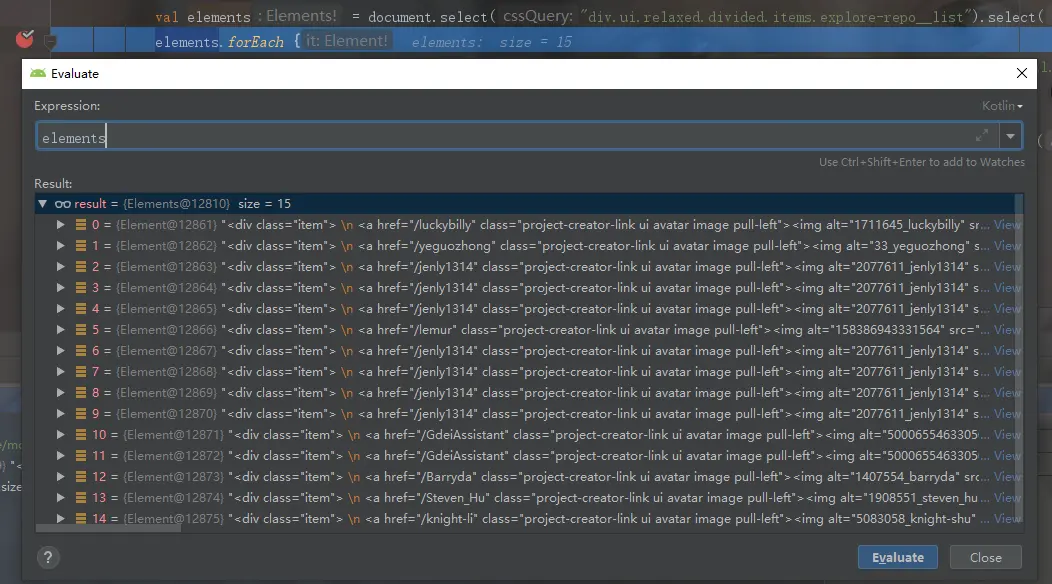The width and height of the screenshot is (1052, 584).
Task: Click the list icon of element 10
Action: coord(81,434)
